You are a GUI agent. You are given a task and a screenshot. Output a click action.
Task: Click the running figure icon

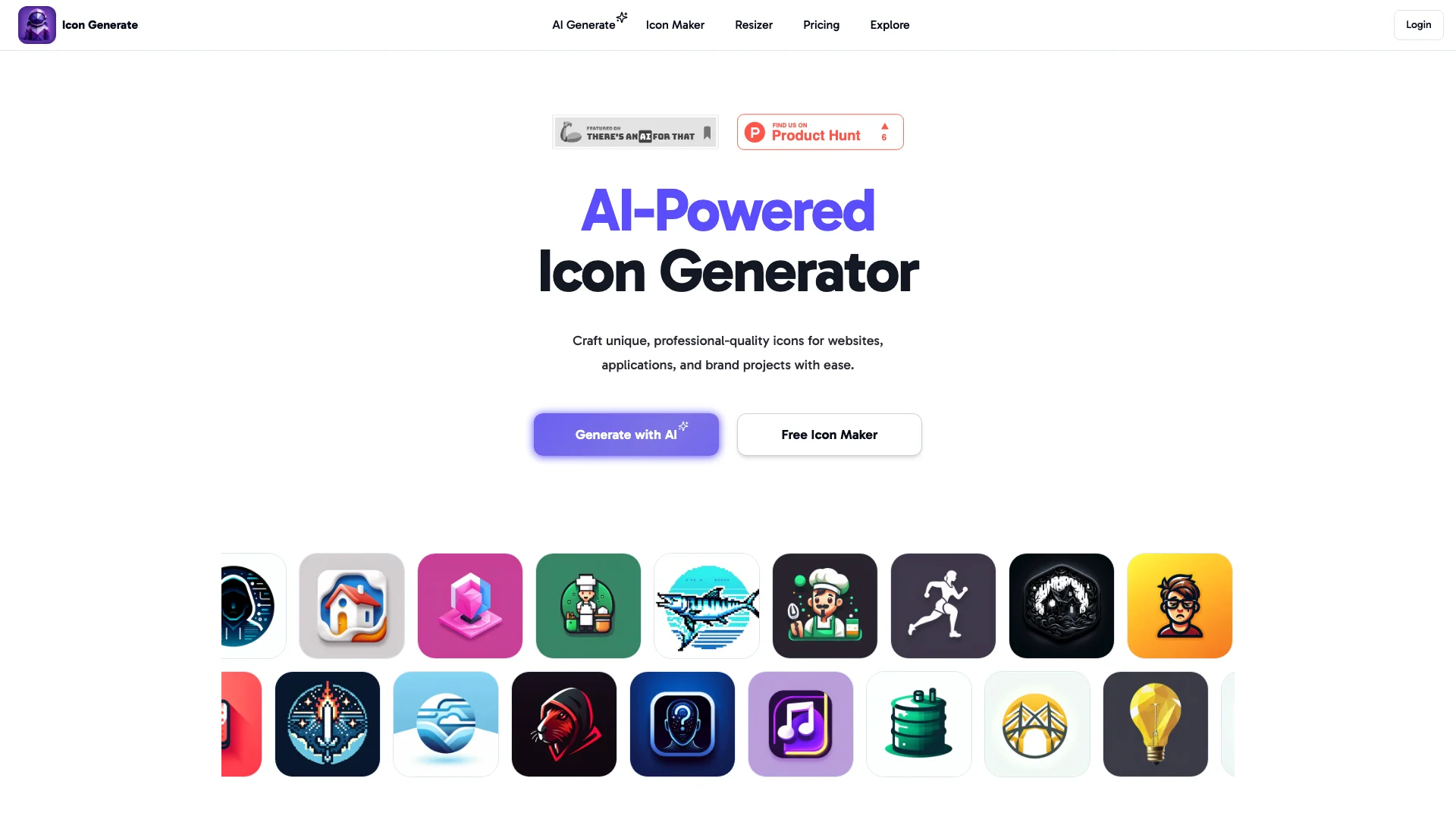click(942, 605)
